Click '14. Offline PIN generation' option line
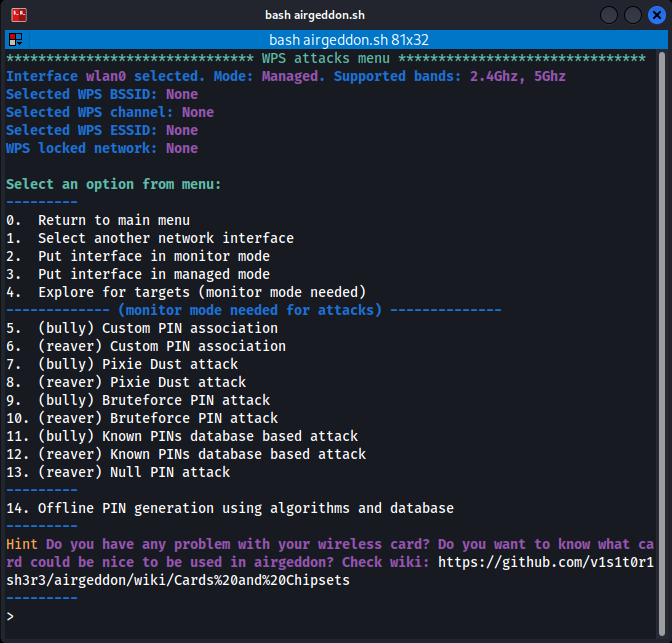The width and height of the screenshot is (672, 643). click(230, 508)
